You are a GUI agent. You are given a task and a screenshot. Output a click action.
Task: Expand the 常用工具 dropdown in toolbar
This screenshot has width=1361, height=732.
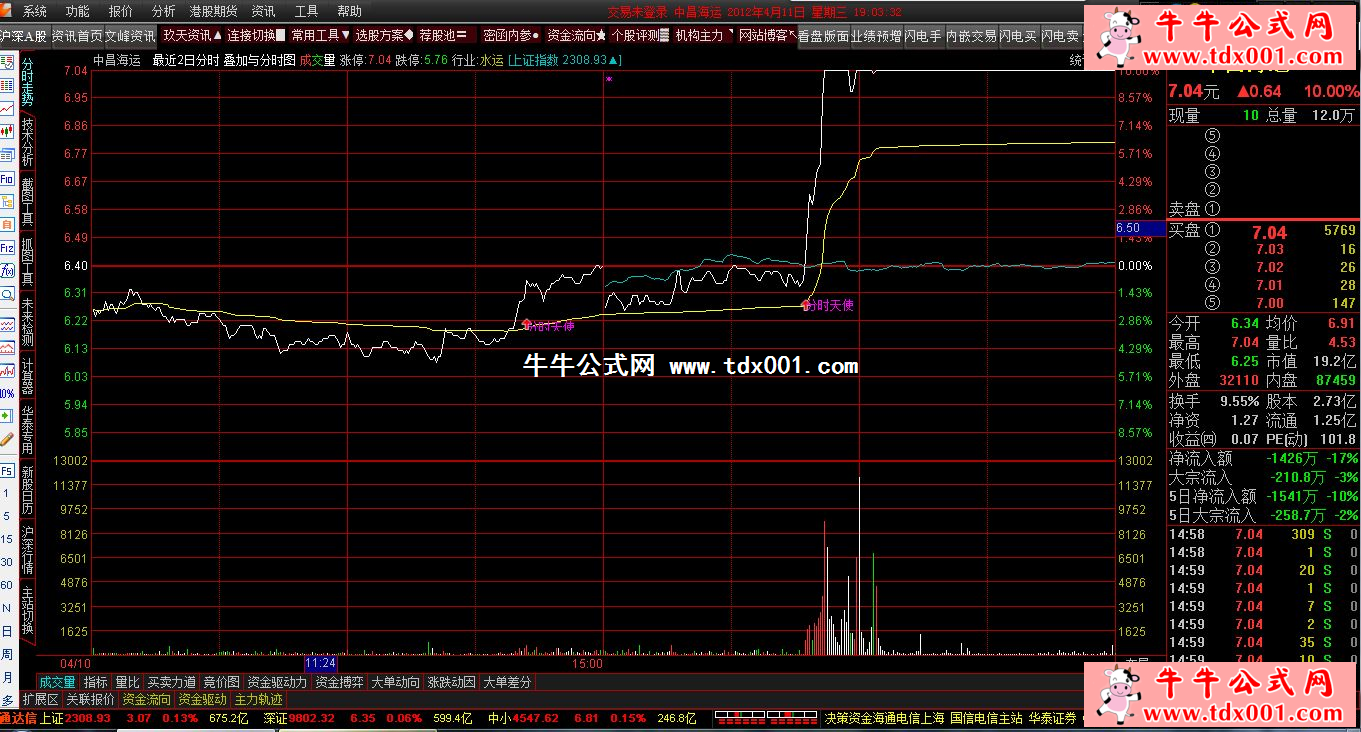319,36
